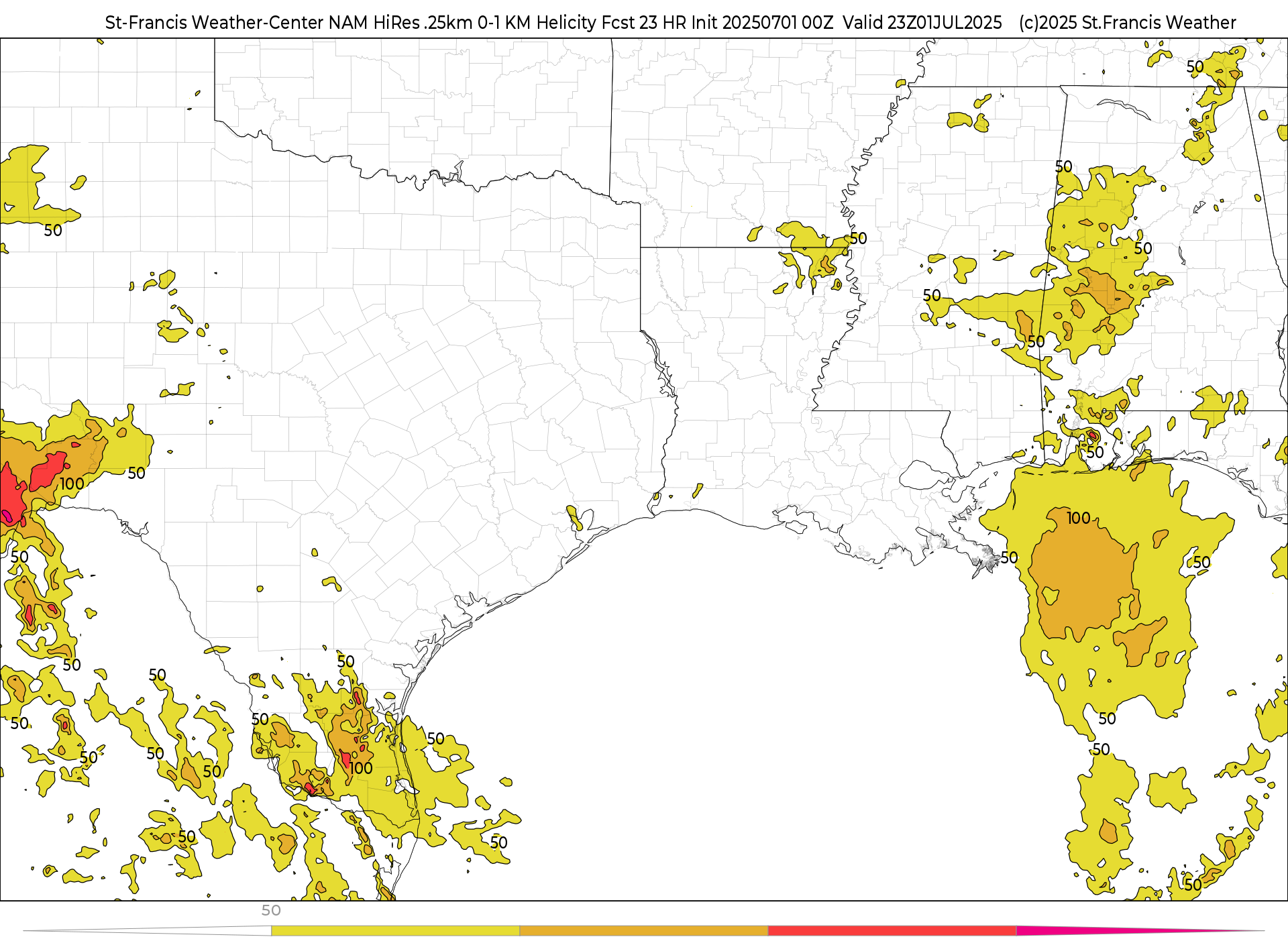Click 'Init 20250701 00Z' in the title

click(762, 23)
